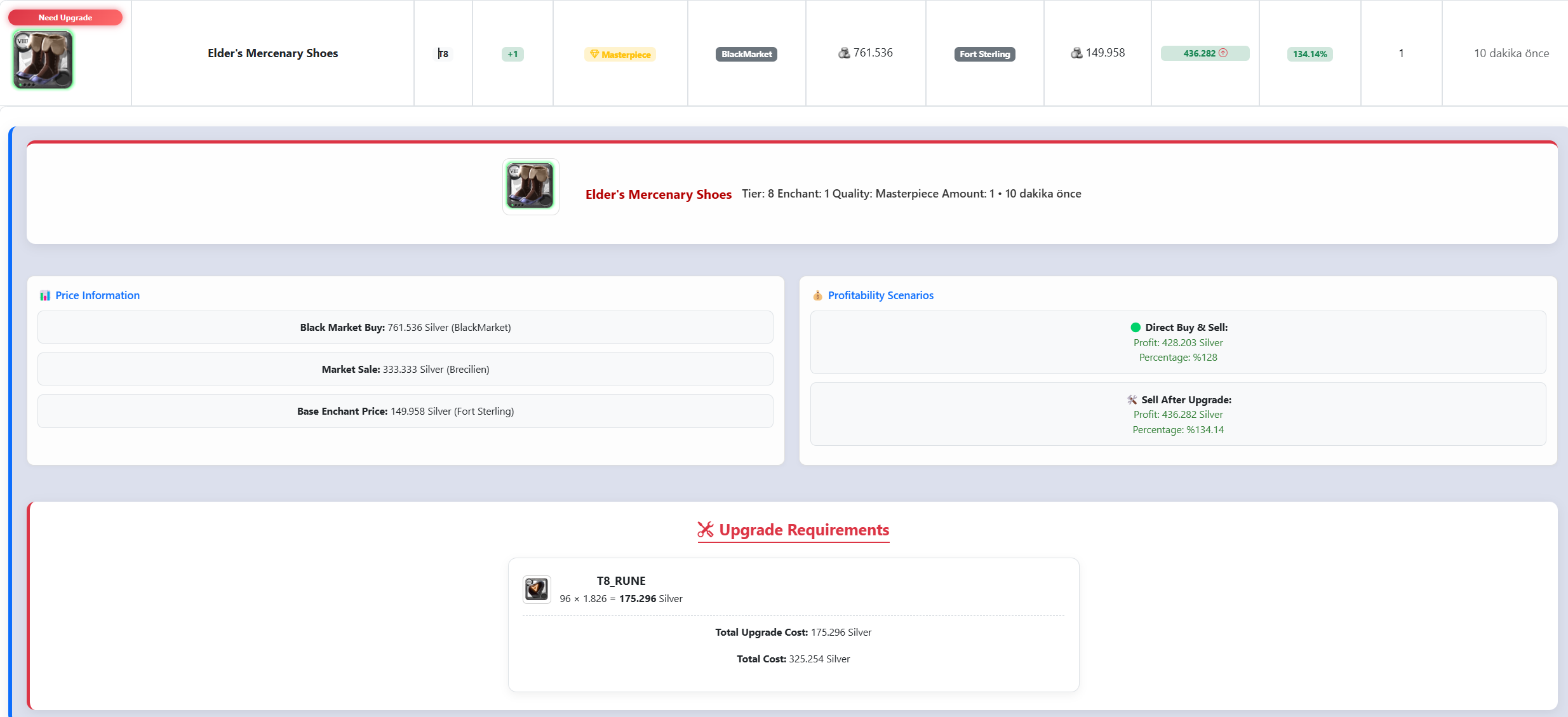Viewport: 1568px width, 717px height.
Task: Click the Black Market Buy price row
Action: 405,328
